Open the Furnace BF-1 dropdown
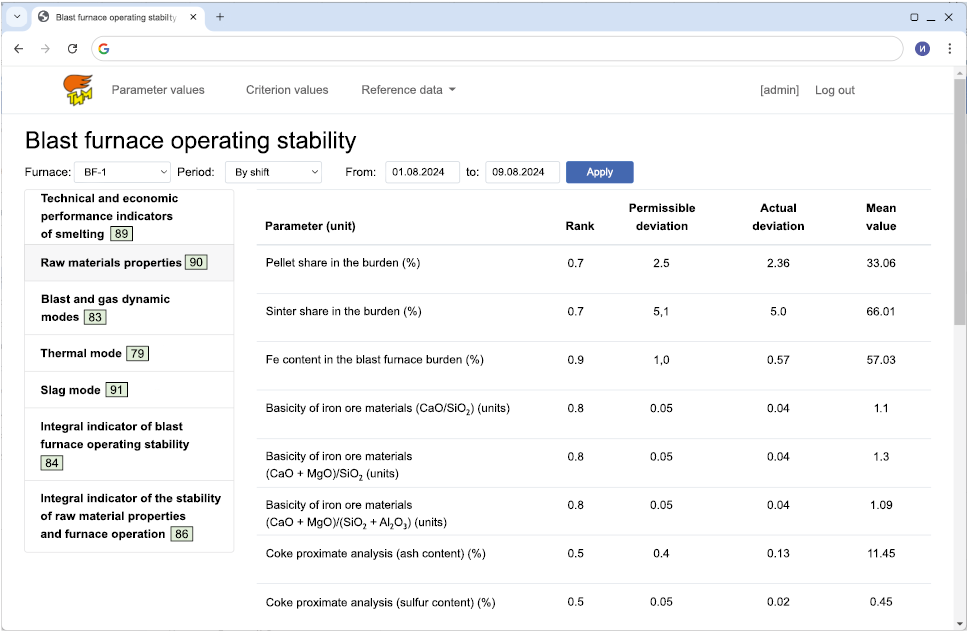Image resolution: width=968 pixels, height=631 pixels. tap(122, 172)
